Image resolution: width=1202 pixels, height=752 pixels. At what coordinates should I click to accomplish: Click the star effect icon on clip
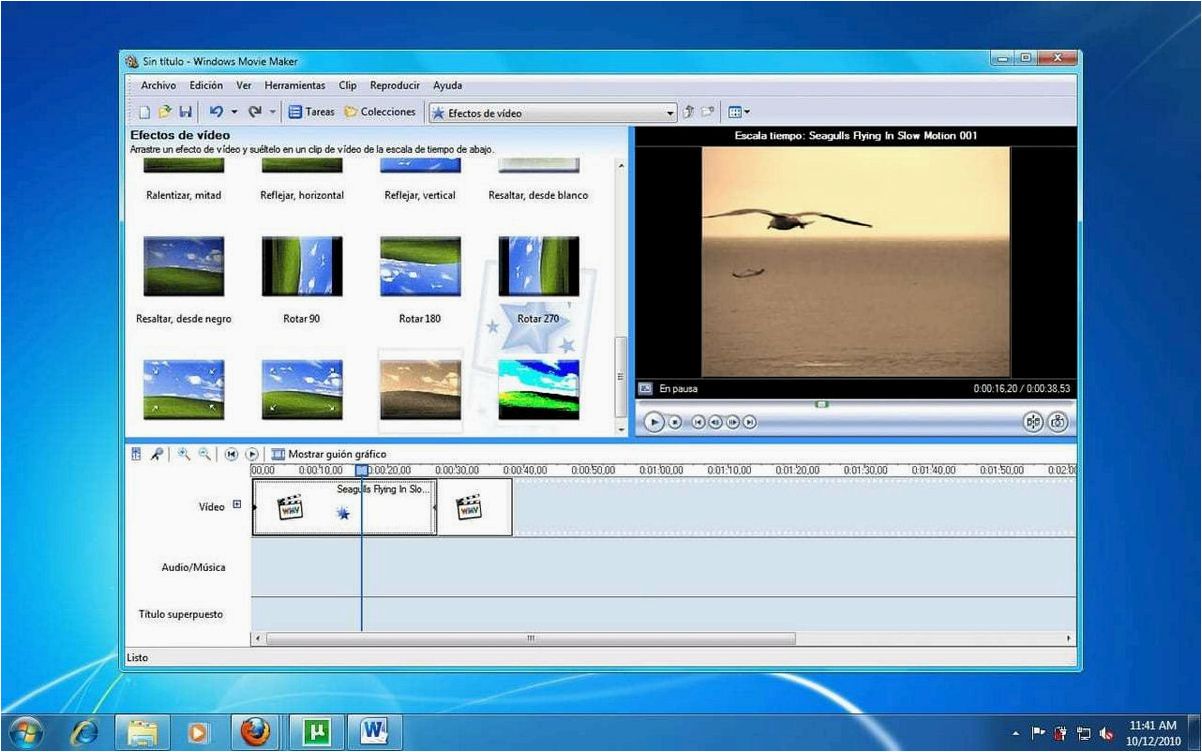[343, 513]
